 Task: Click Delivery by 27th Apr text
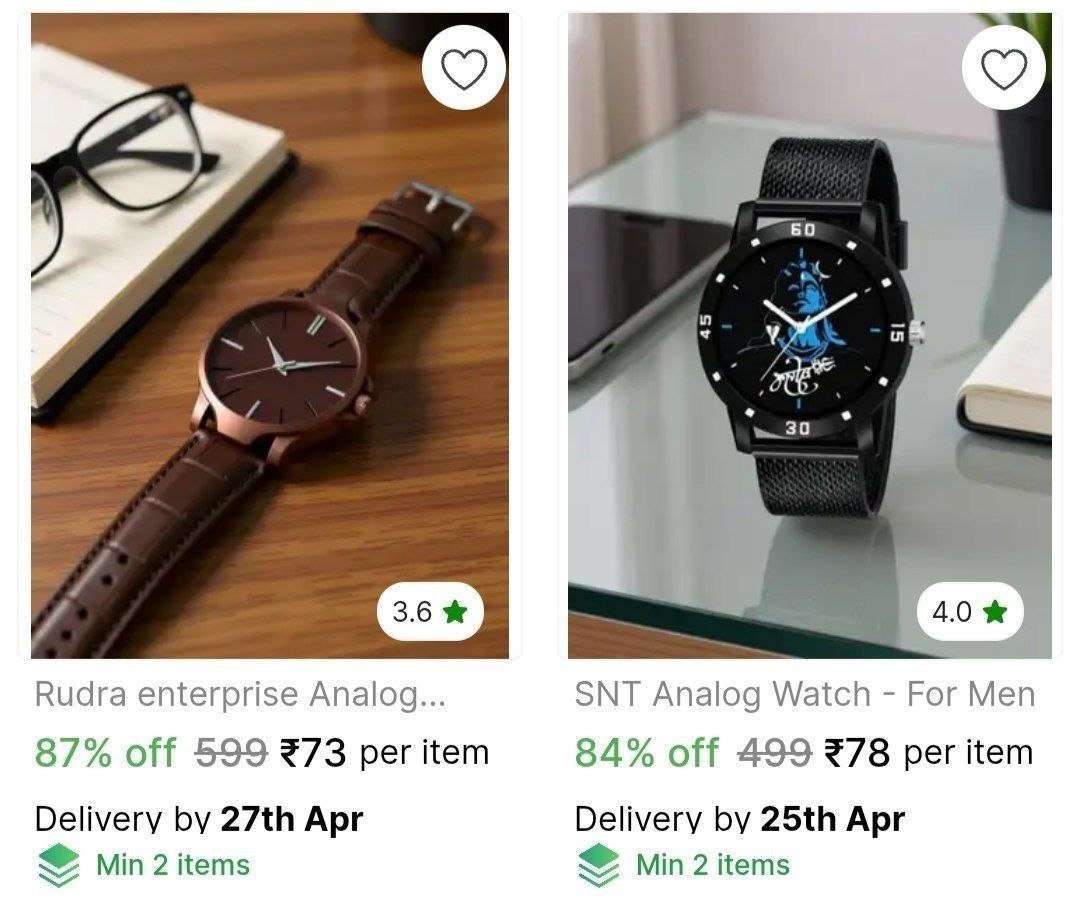(x=199, y=820)
